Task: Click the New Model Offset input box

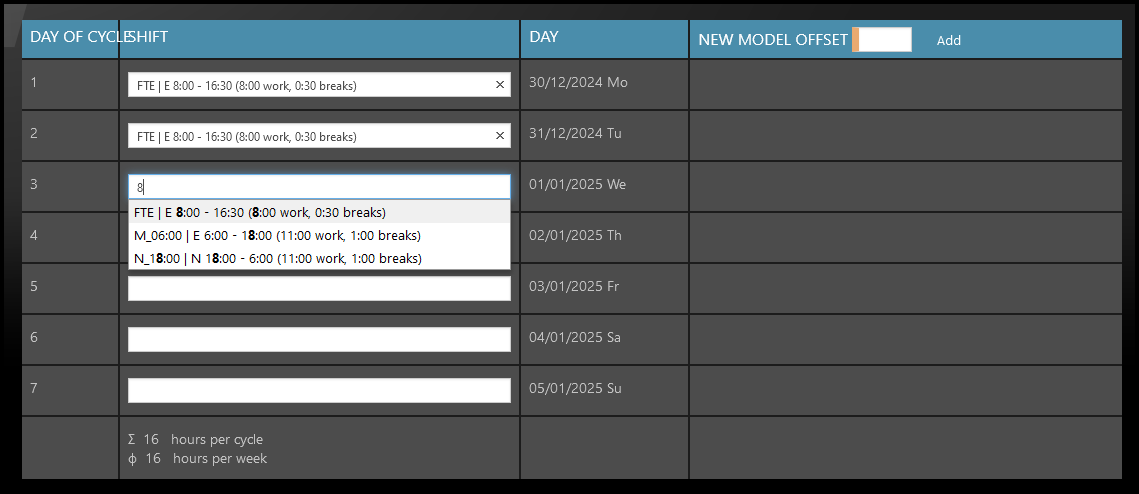Action: click(x=884, y=40)
